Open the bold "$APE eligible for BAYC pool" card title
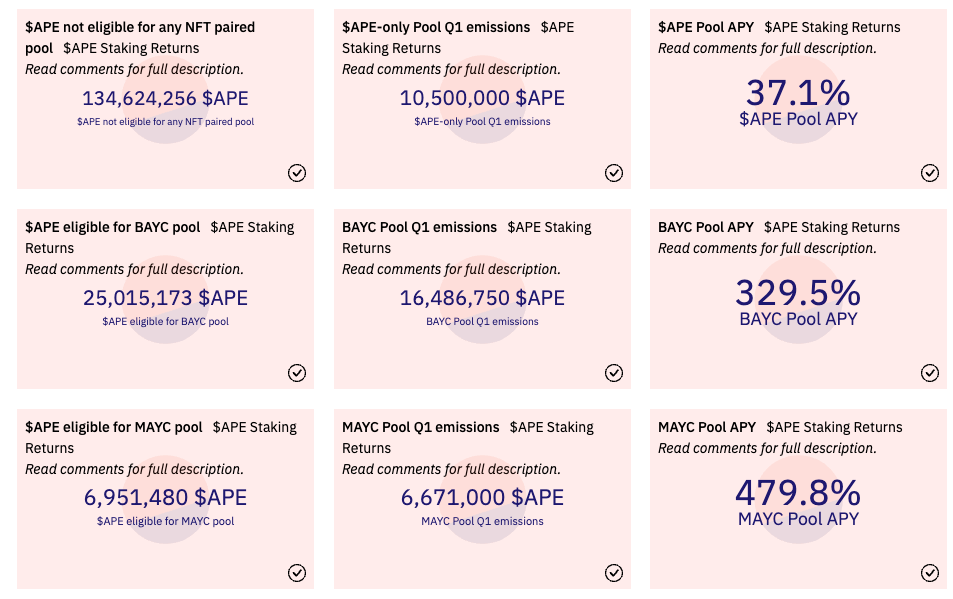This screenshot has height=599, width=953. 112,227
